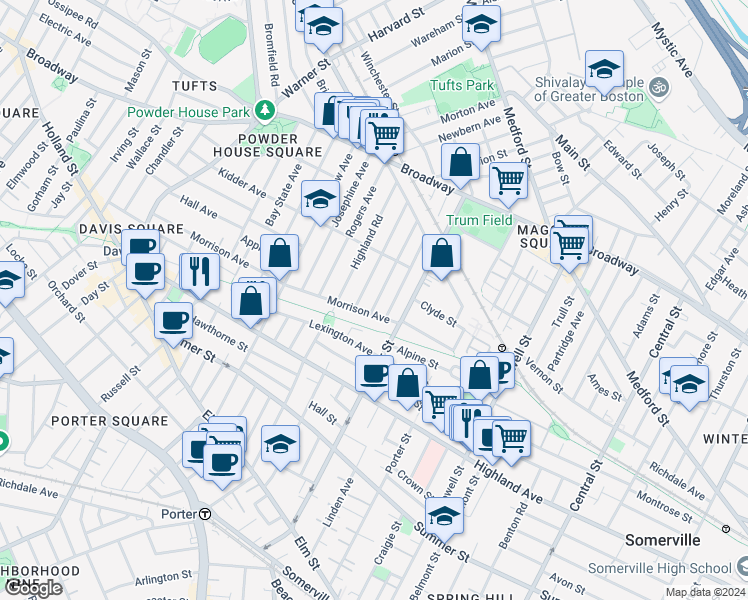
Task: Click front shopping cart marker at Powder House Square
Action: (384, 136)
